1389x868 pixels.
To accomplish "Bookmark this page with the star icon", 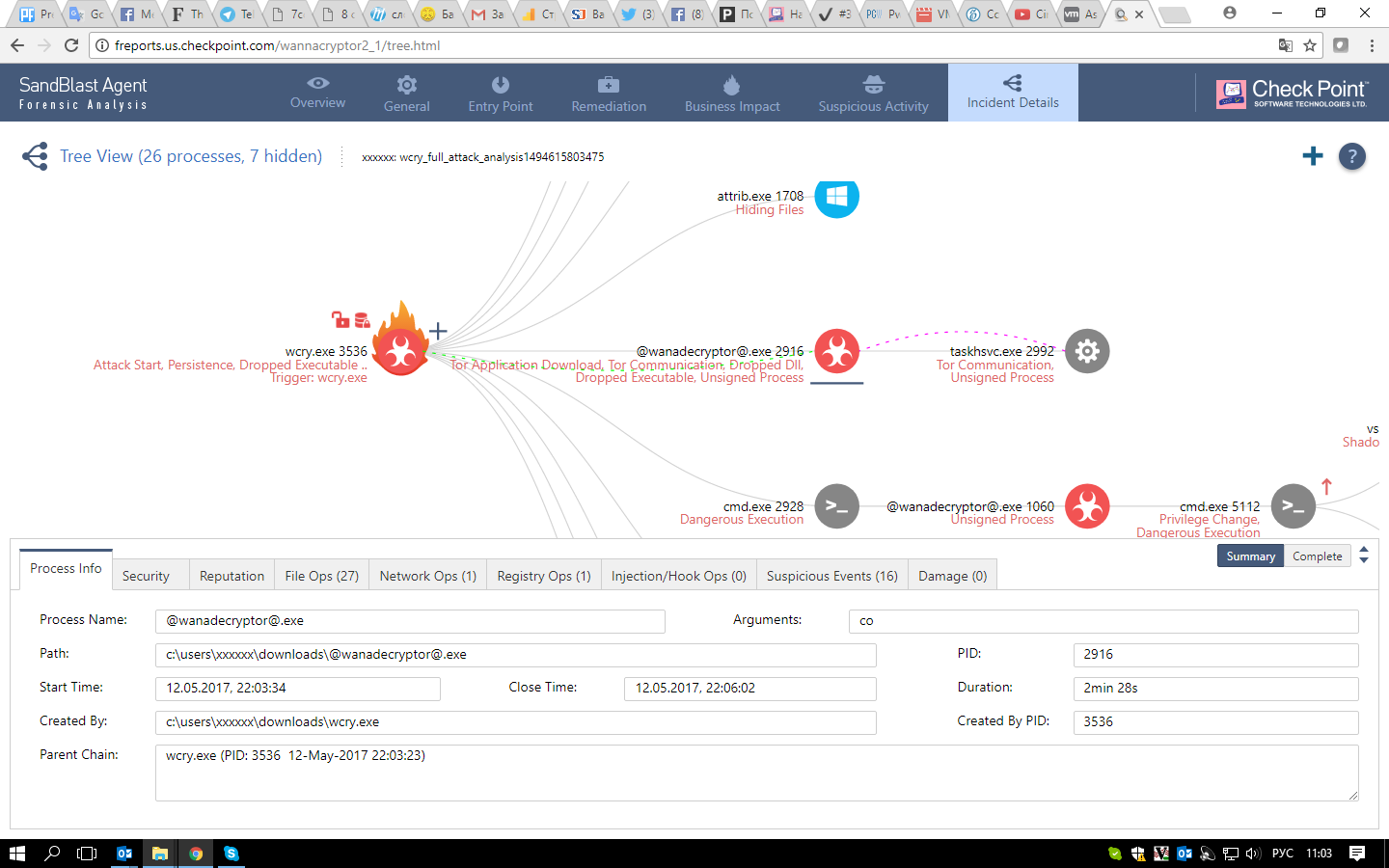I will (1310, 45).
